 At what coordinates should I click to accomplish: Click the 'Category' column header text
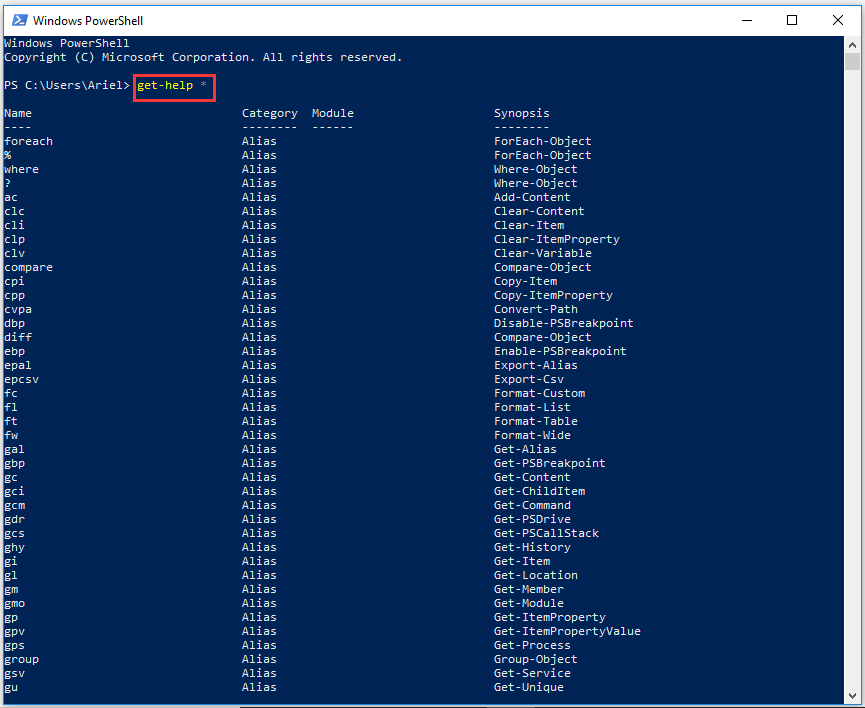point(270,113)
